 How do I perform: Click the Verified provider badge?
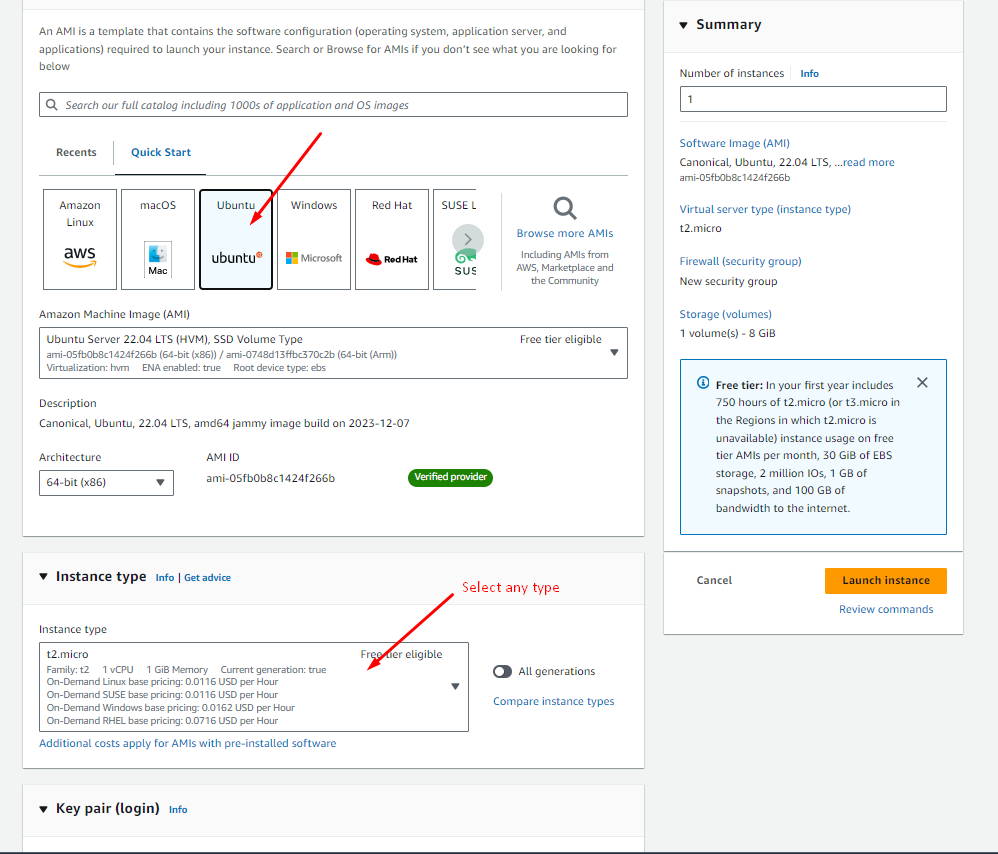[x=451, y=477]
